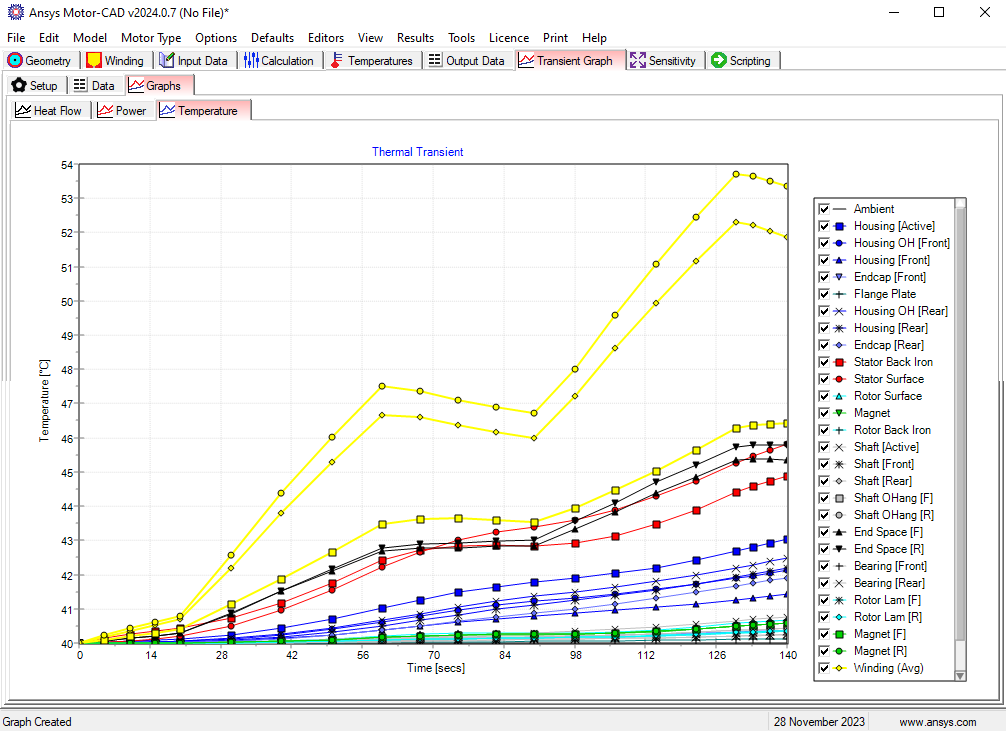This screenshot has height=731, width=1006.
Task: Click the legend scroll down arrow
Action: click(x=960, y=676)
